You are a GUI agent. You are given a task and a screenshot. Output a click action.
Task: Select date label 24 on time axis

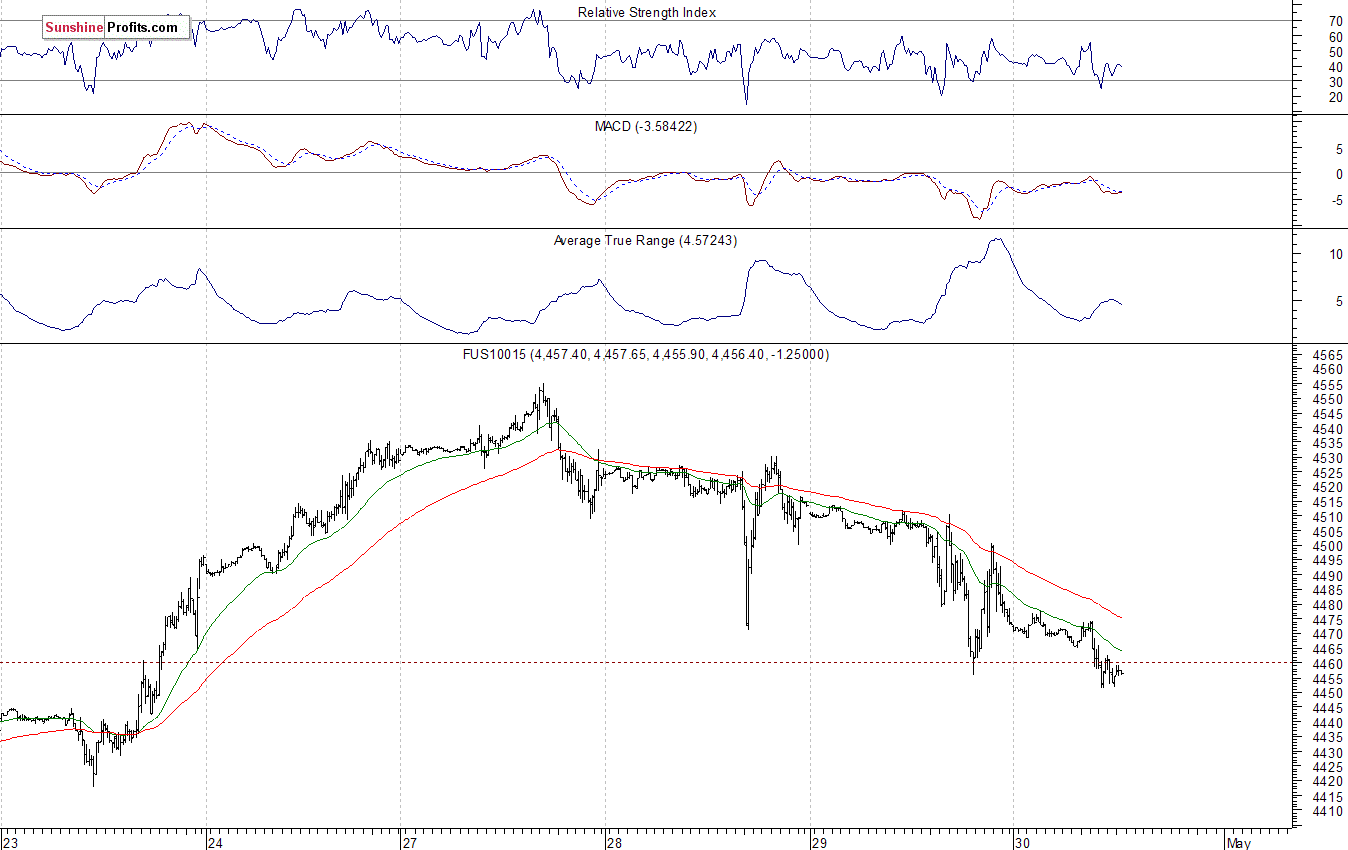(x=216, y=842)
